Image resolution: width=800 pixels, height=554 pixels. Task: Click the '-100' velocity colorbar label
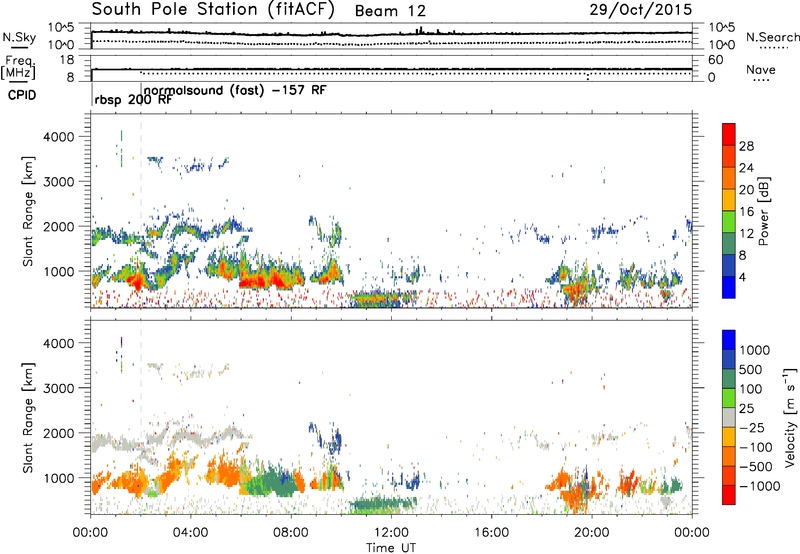756,447
